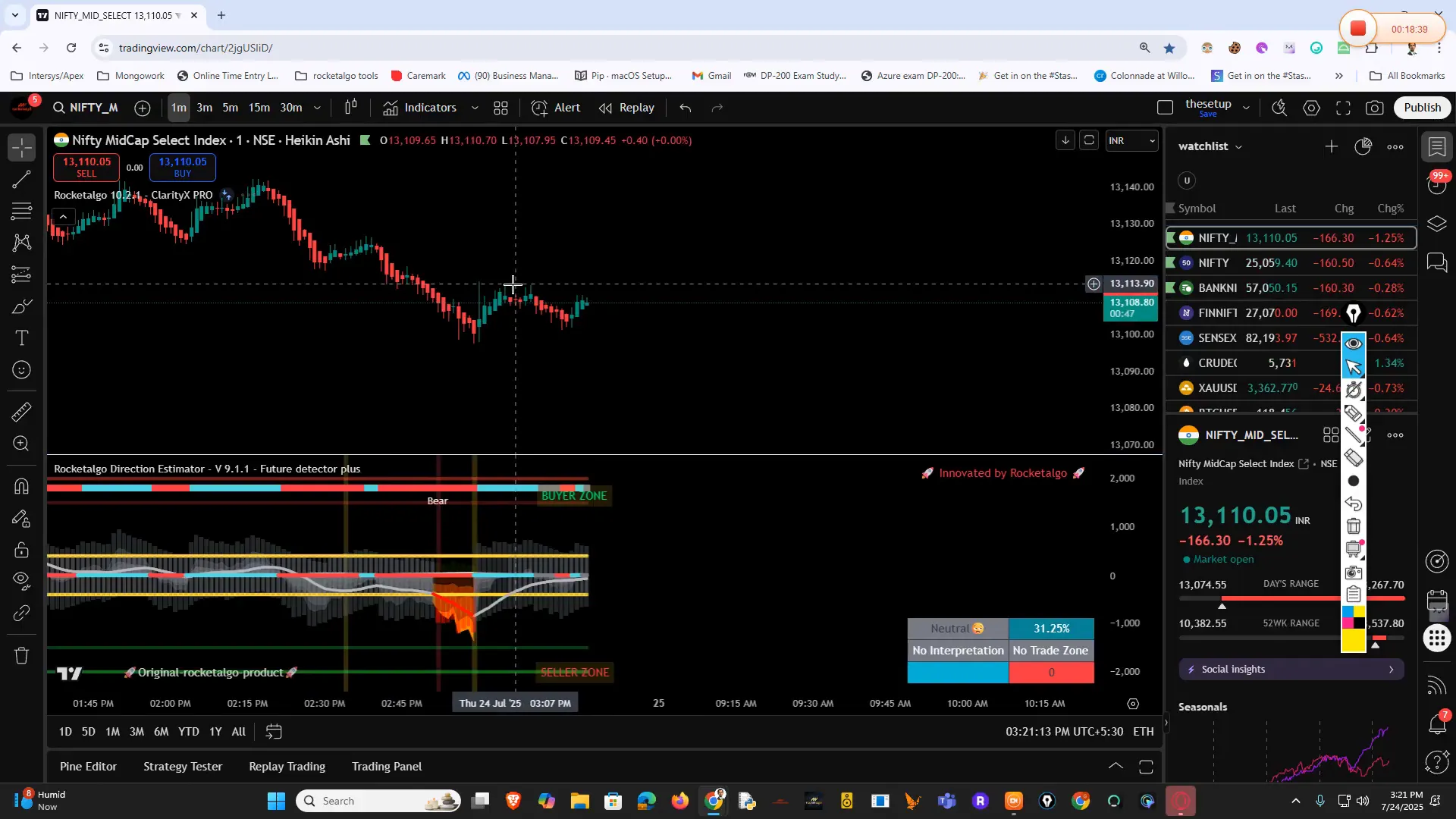Open the Trading Panel tab
Screen dimensions: 1456x819
point(387,767)
